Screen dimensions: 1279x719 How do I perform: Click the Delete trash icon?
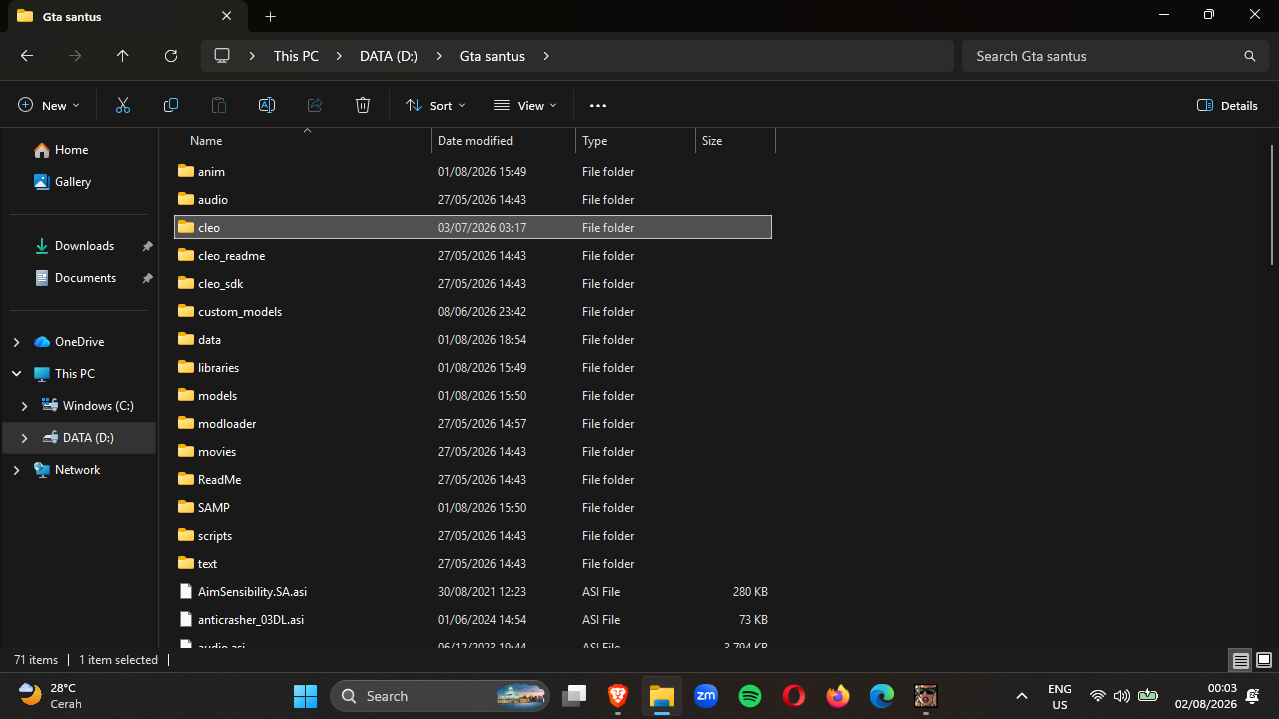(x=363, y=105)
